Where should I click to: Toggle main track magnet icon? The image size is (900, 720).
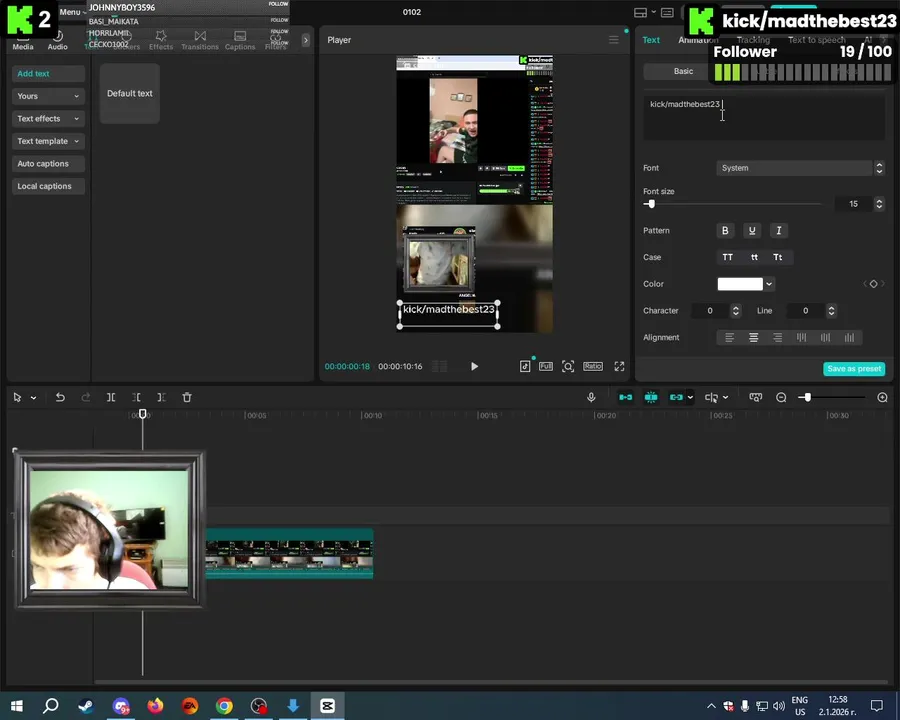pos(626,397)
